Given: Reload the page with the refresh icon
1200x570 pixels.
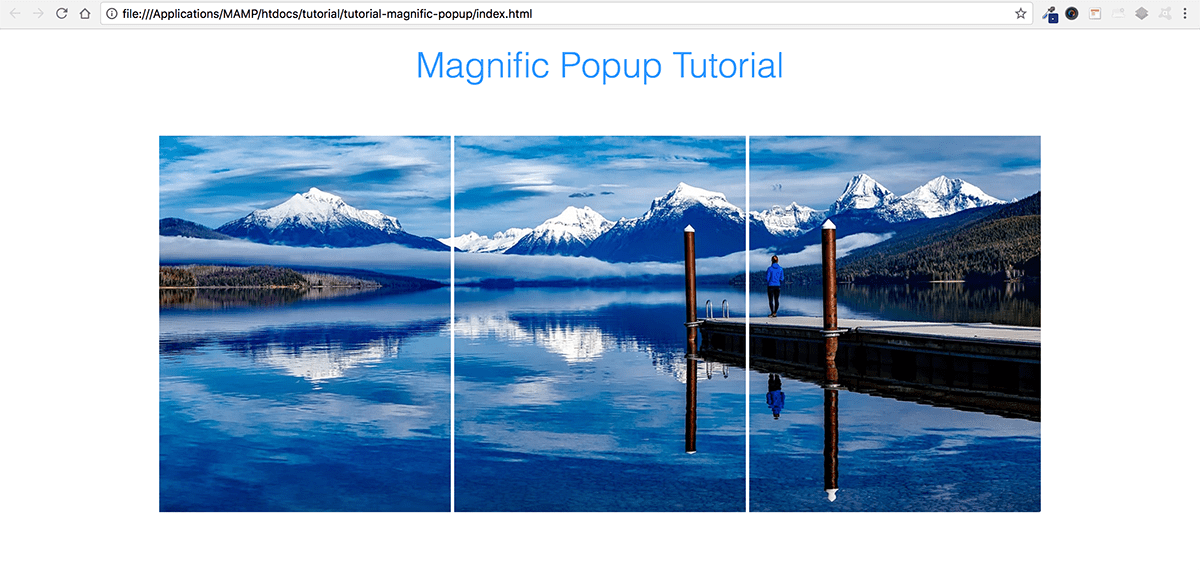Looking at the screenshot, I should click(x=62, y=14).
